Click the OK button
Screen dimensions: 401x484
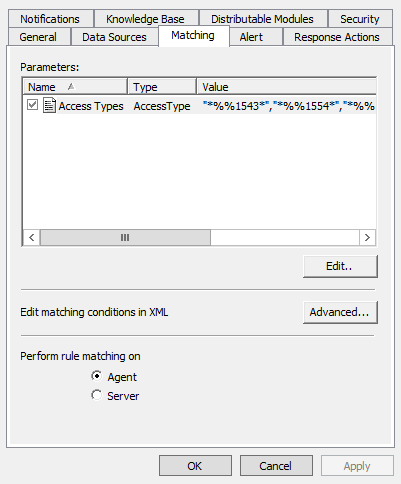(195, 466)
